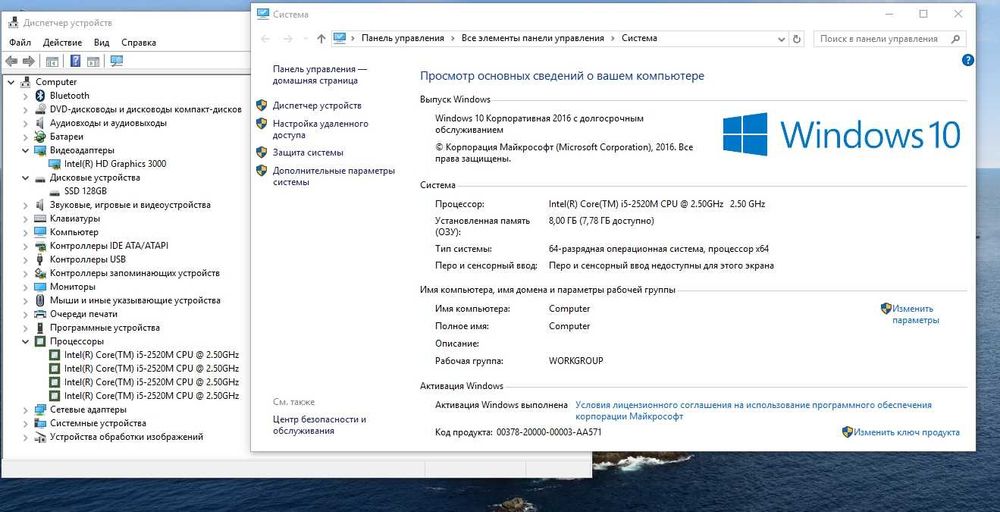Collapse the Процессоры category

(26, 342)
